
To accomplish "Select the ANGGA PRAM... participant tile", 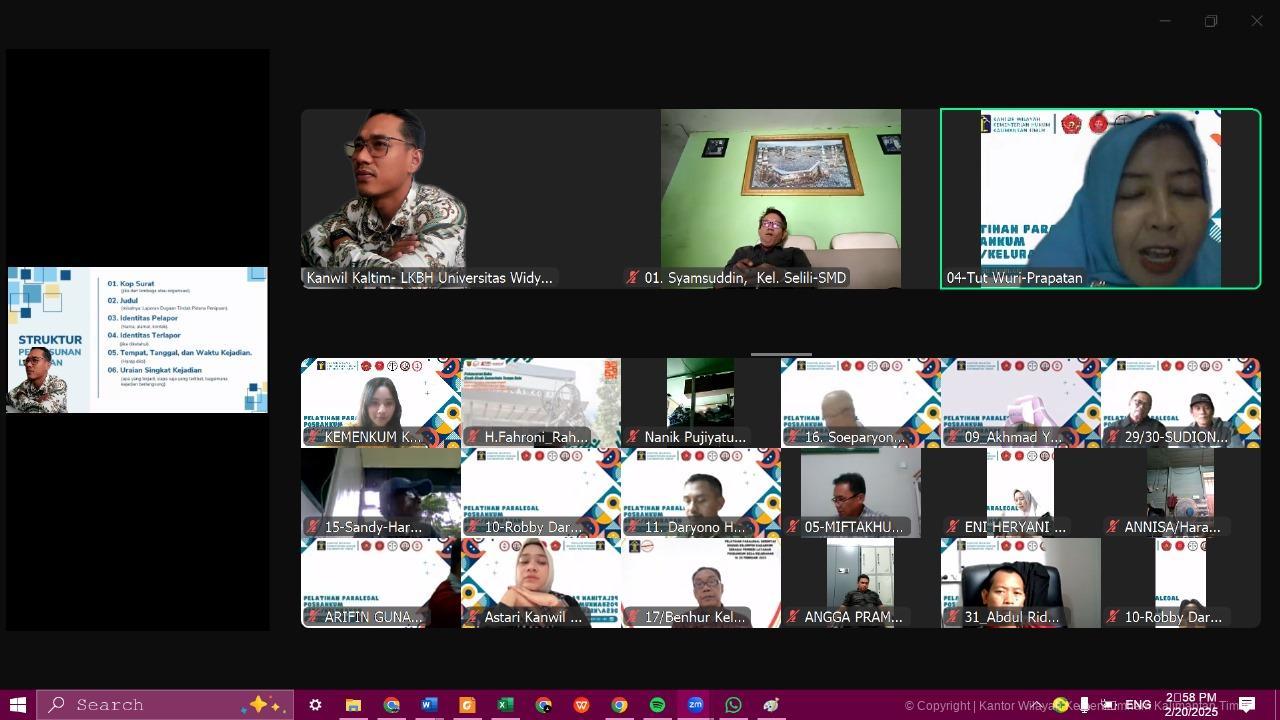I will click(861, 583).
